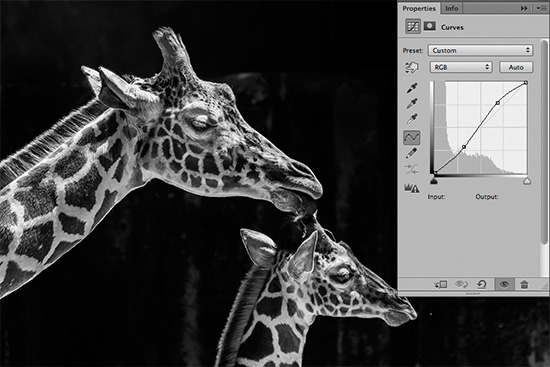Open the panel flyout menu arrow
This screenshot has width=550, height=367.
(539, 8)
